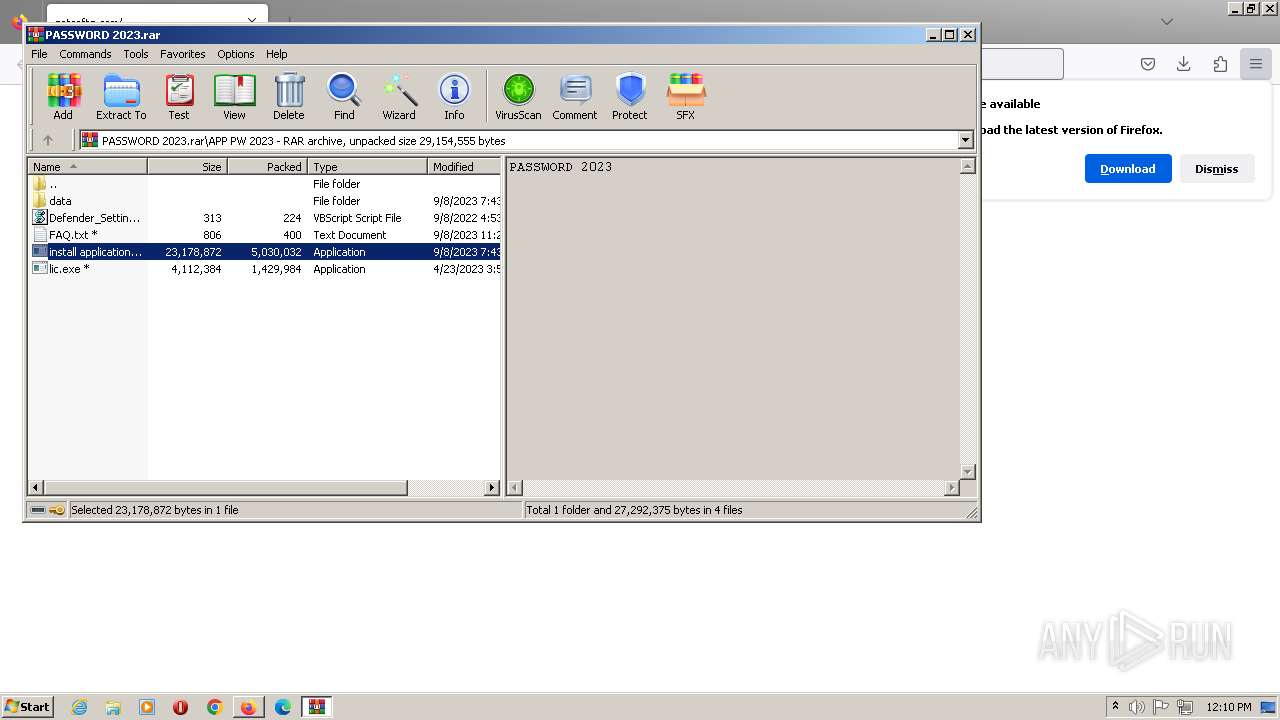The height and width of the screenshot is (720, 1280).
Task: Open Firefox downloads arrow icon
Action: click(1184, 64)
